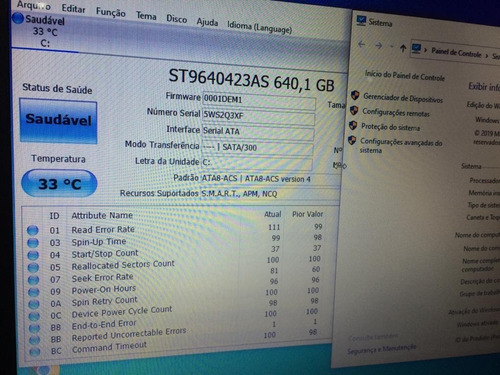
Task: Click the Número Serial field
Action: [x=258, y=116]
